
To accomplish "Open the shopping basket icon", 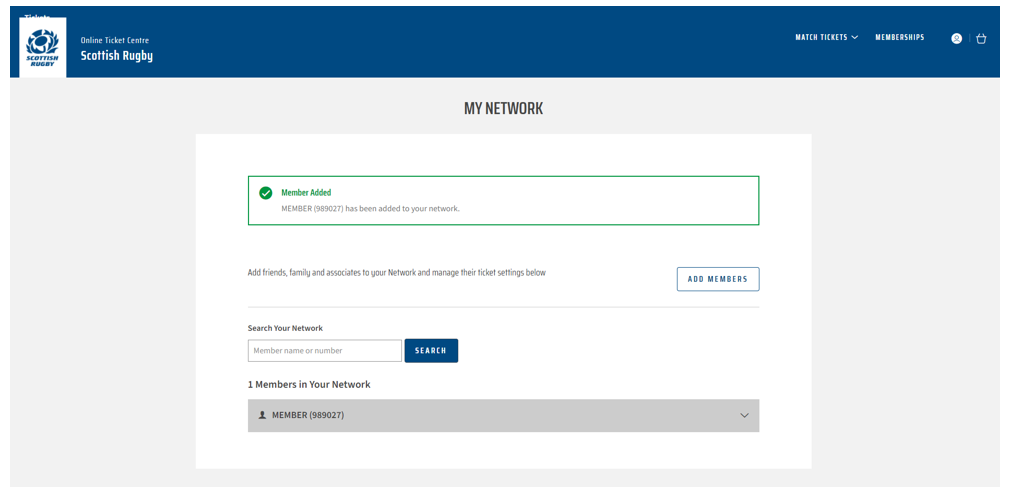I will pyautogui.click(x=981, y=39).
